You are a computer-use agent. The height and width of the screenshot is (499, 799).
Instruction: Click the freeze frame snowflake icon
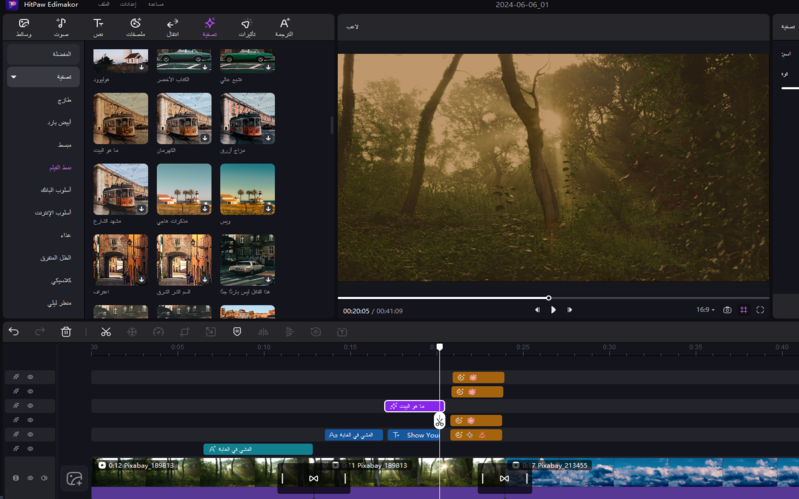[132, 332]
